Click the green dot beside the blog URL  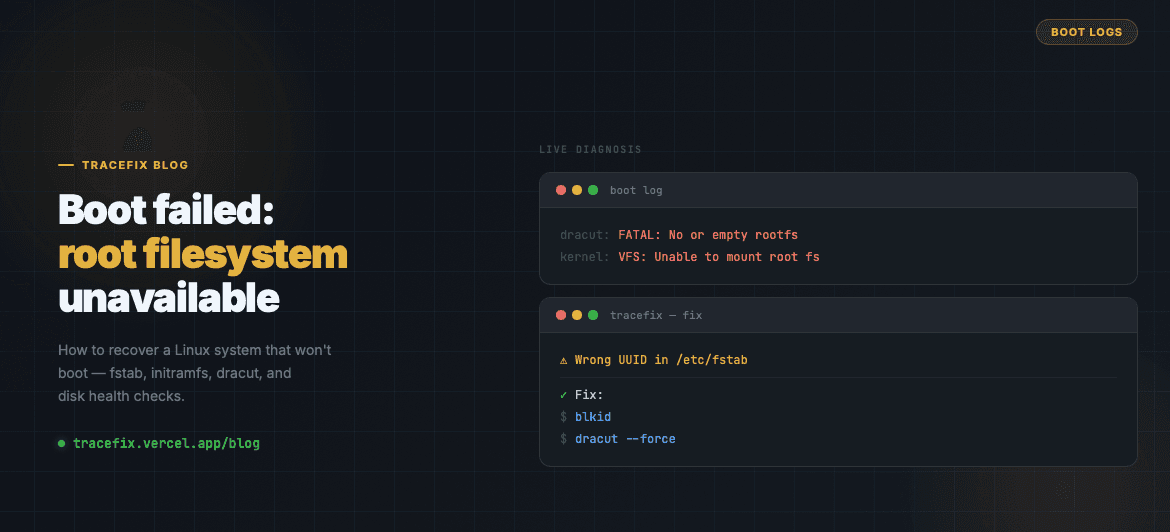pyautogui.click(x=62, y=443)
